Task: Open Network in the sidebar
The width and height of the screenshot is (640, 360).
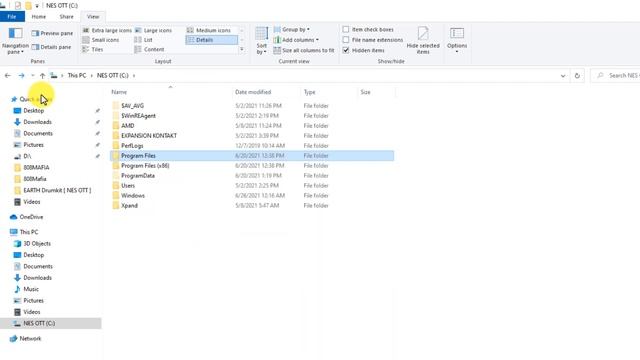Action: (x=25, y=339)
